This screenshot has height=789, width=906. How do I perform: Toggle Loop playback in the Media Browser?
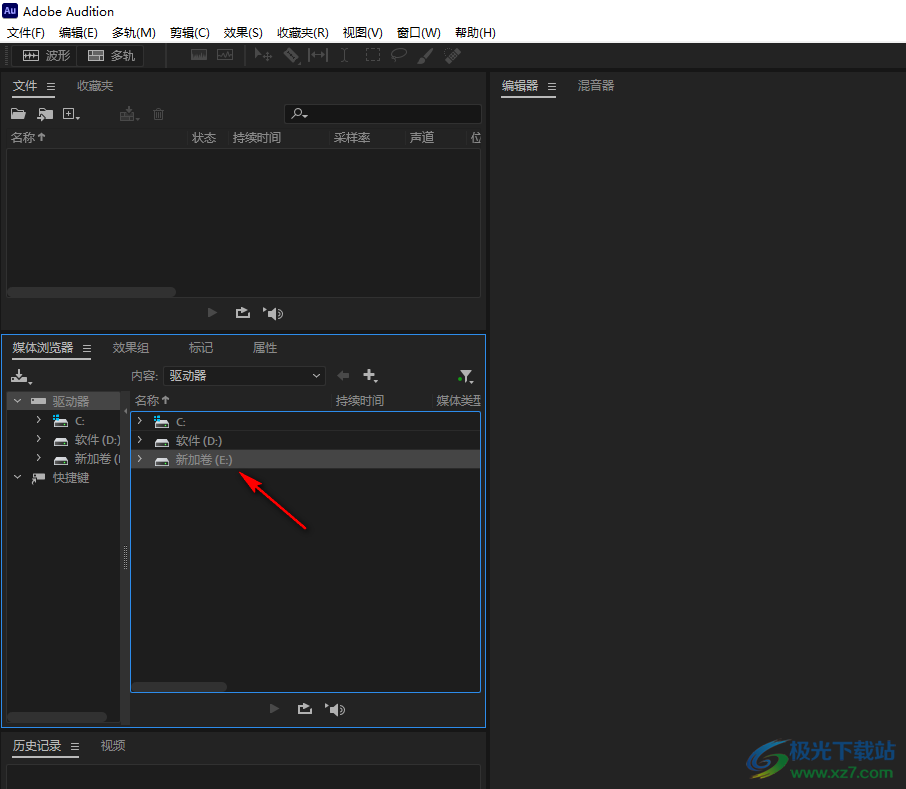pos(304,708)
